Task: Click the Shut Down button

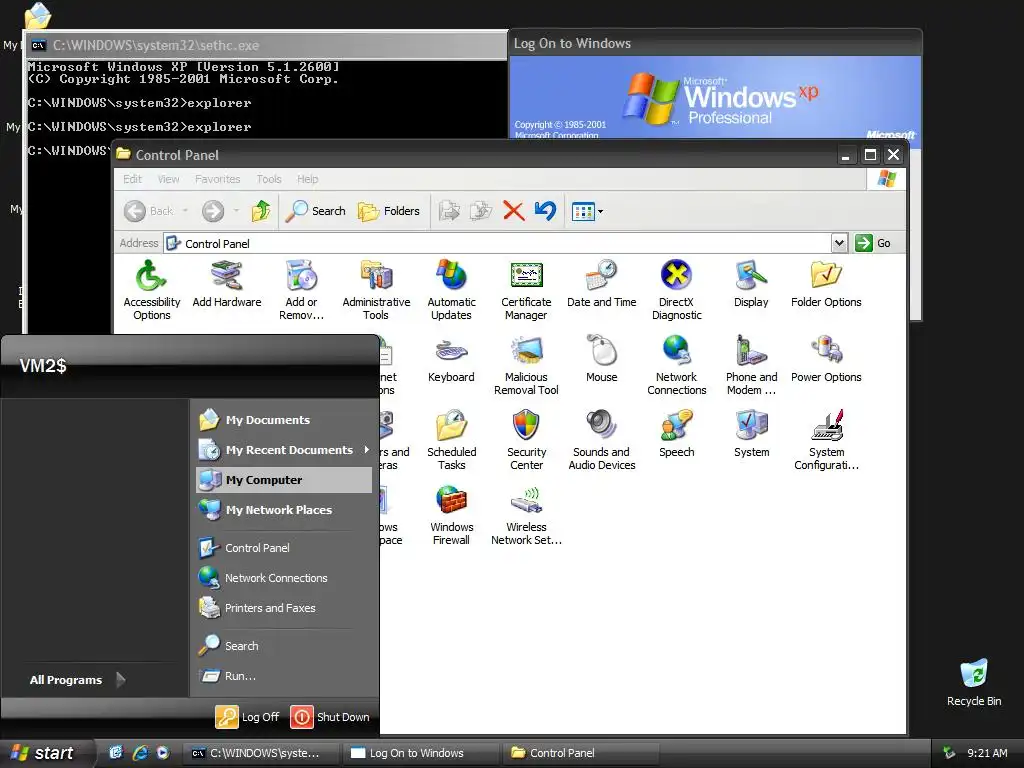Action: 330,717
